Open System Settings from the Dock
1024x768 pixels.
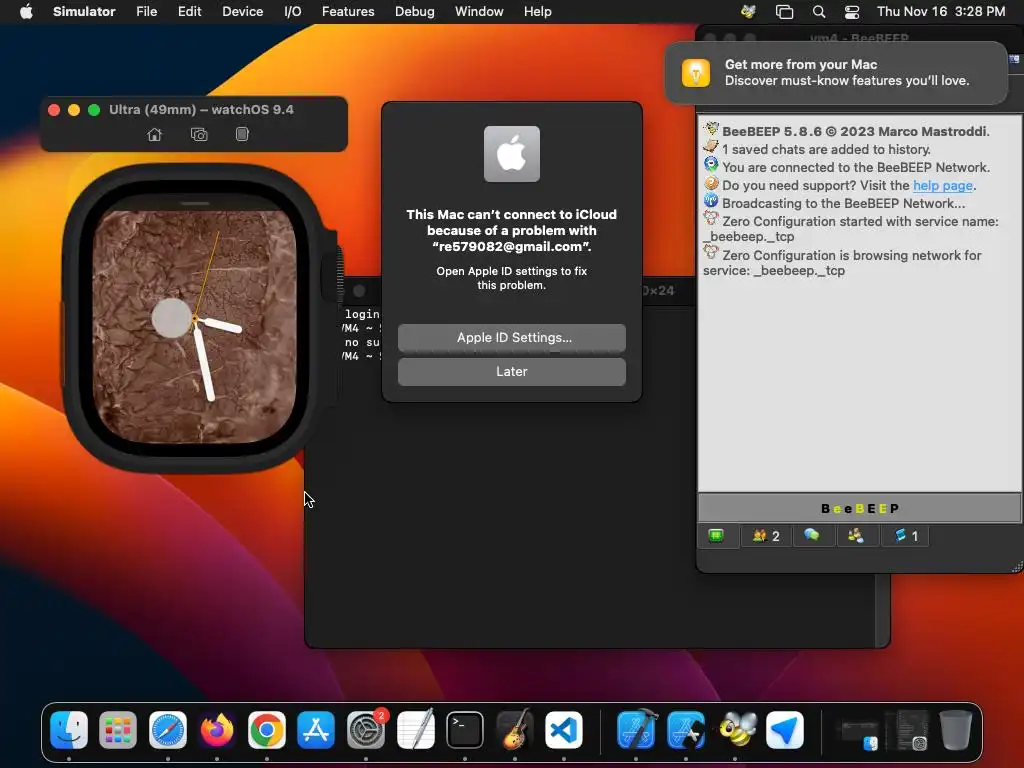[366, 729]
